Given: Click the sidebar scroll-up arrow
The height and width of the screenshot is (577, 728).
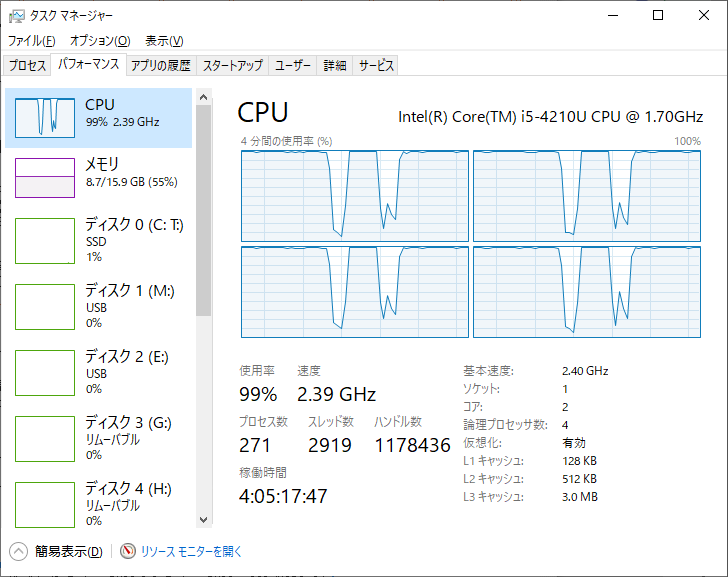Looking at the screenshot, I should tap(203, 97).
